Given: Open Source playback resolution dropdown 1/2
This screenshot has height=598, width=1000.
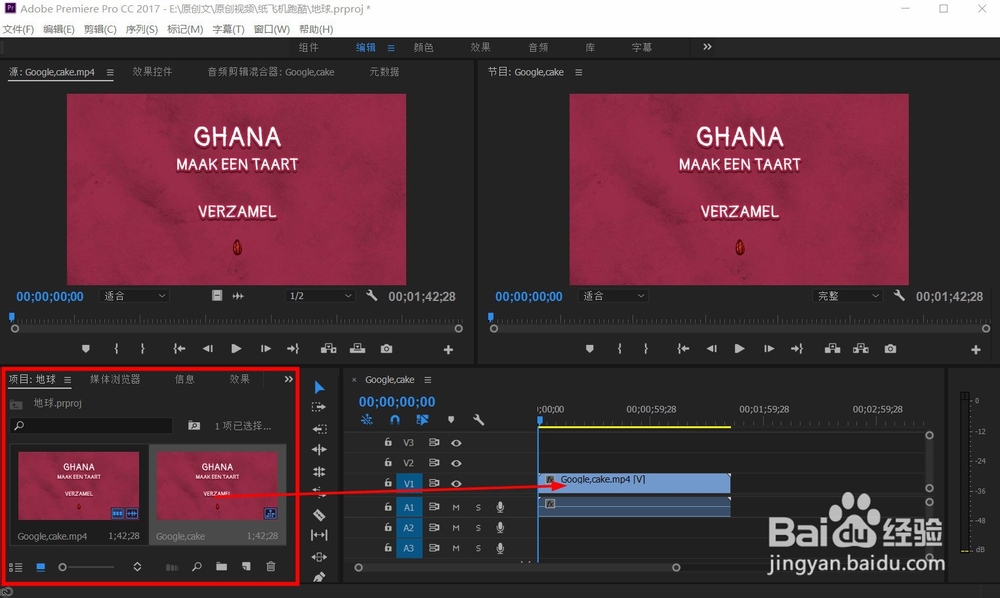Looking at the screenshot, I should (320, 296).
